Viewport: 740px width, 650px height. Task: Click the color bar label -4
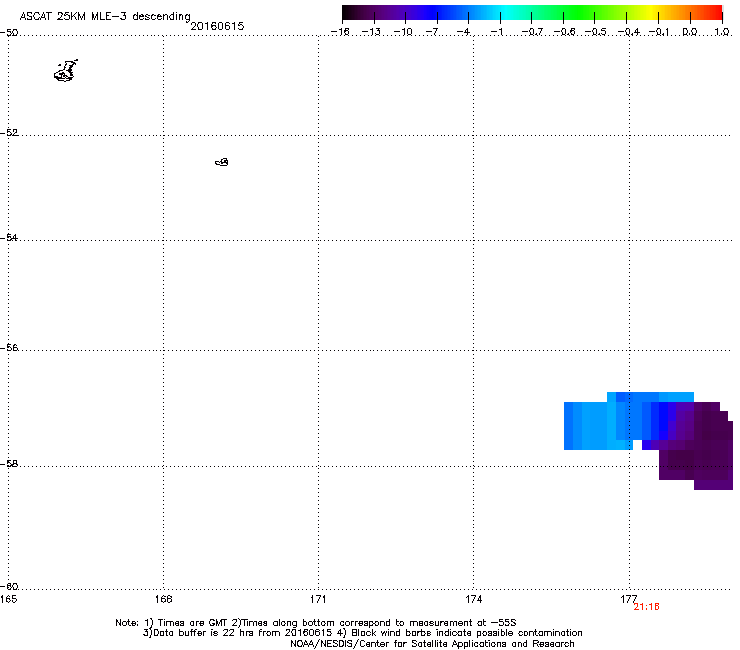pyautogui.click(x=463, y=32)
